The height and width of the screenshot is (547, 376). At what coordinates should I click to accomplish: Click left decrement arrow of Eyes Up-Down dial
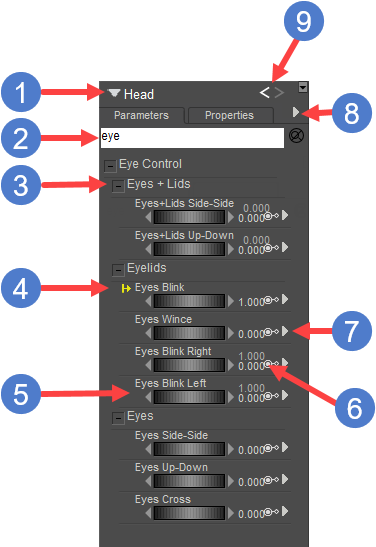(148, 481)
